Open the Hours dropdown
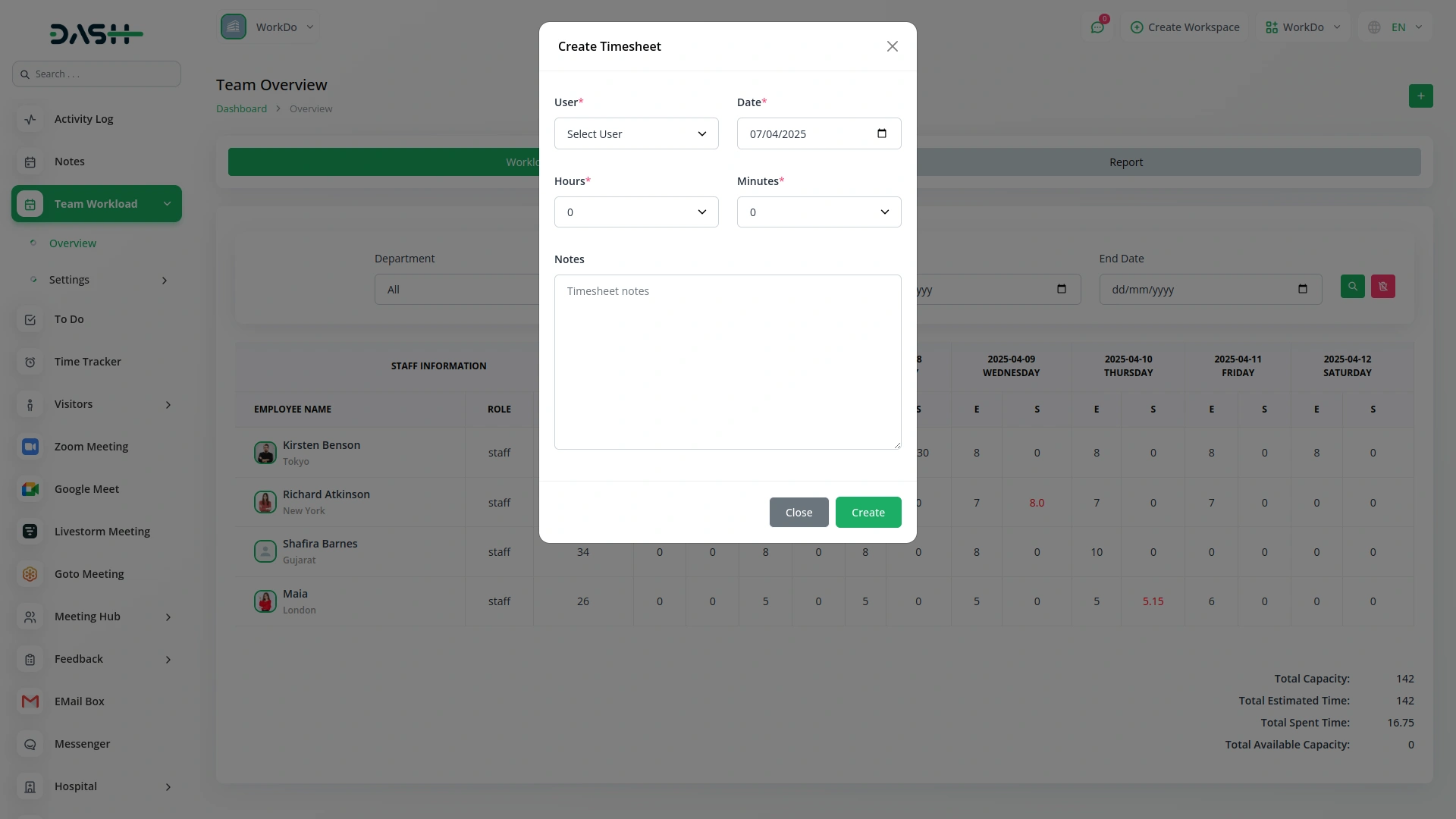The width and height of the screenshot is (1456, 819). 635,212
